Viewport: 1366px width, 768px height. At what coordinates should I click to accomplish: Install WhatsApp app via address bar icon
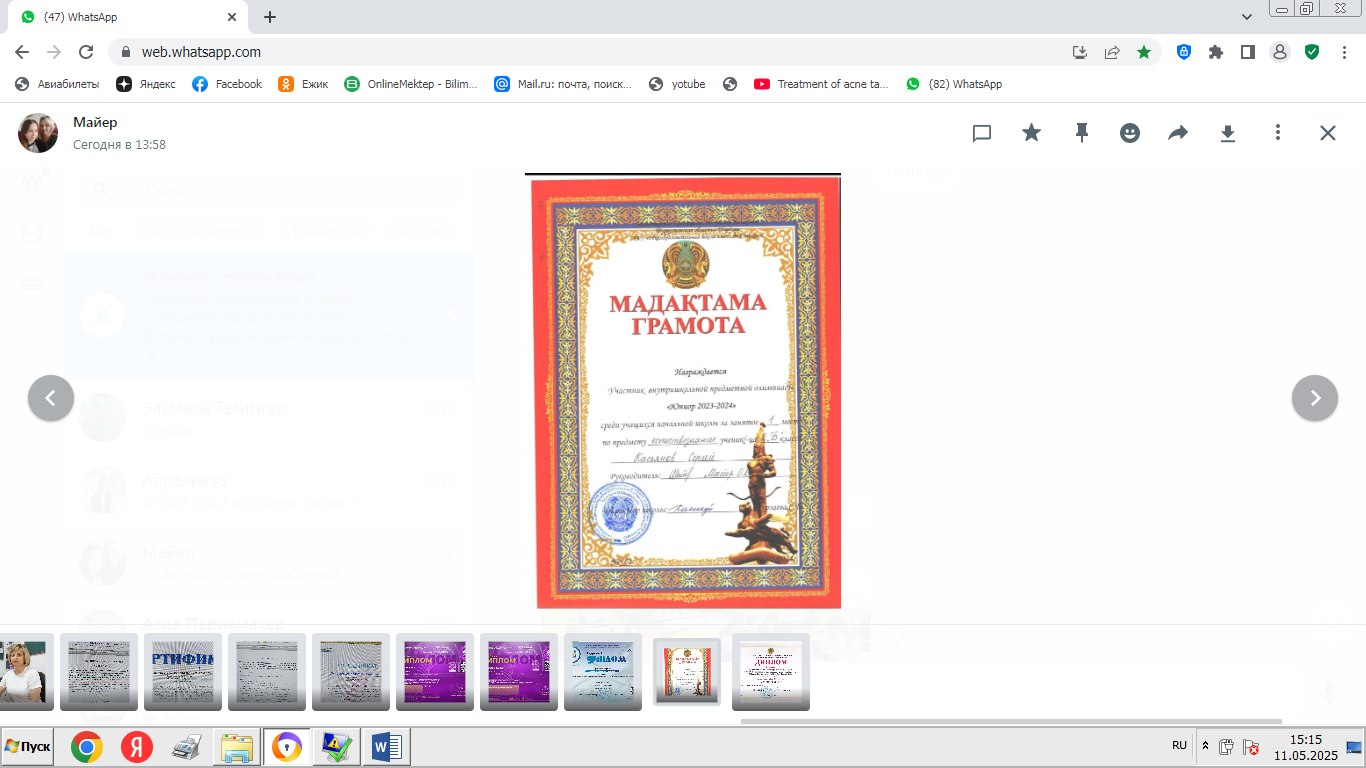click(1080, 52)
